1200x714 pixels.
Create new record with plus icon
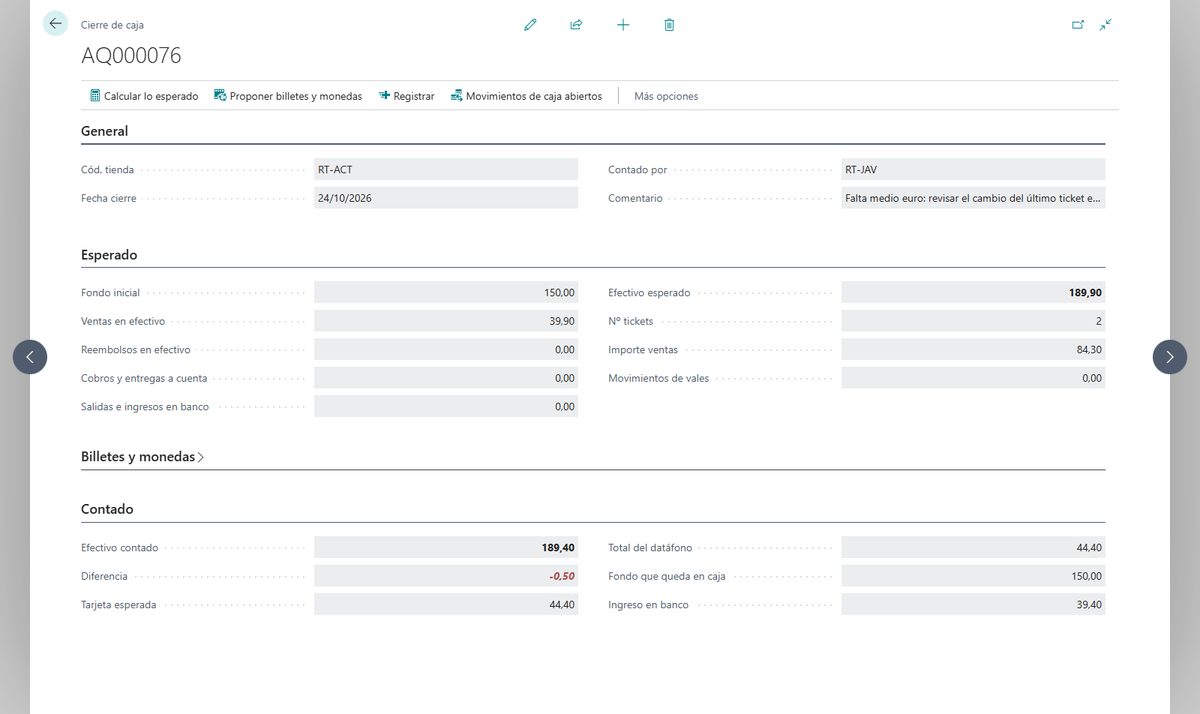point(623,25)
